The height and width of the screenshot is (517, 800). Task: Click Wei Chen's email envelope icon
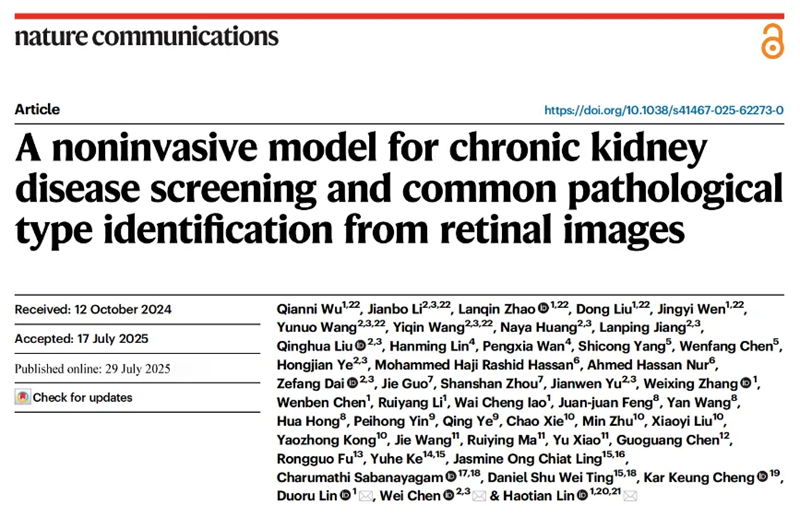point(479,496)
